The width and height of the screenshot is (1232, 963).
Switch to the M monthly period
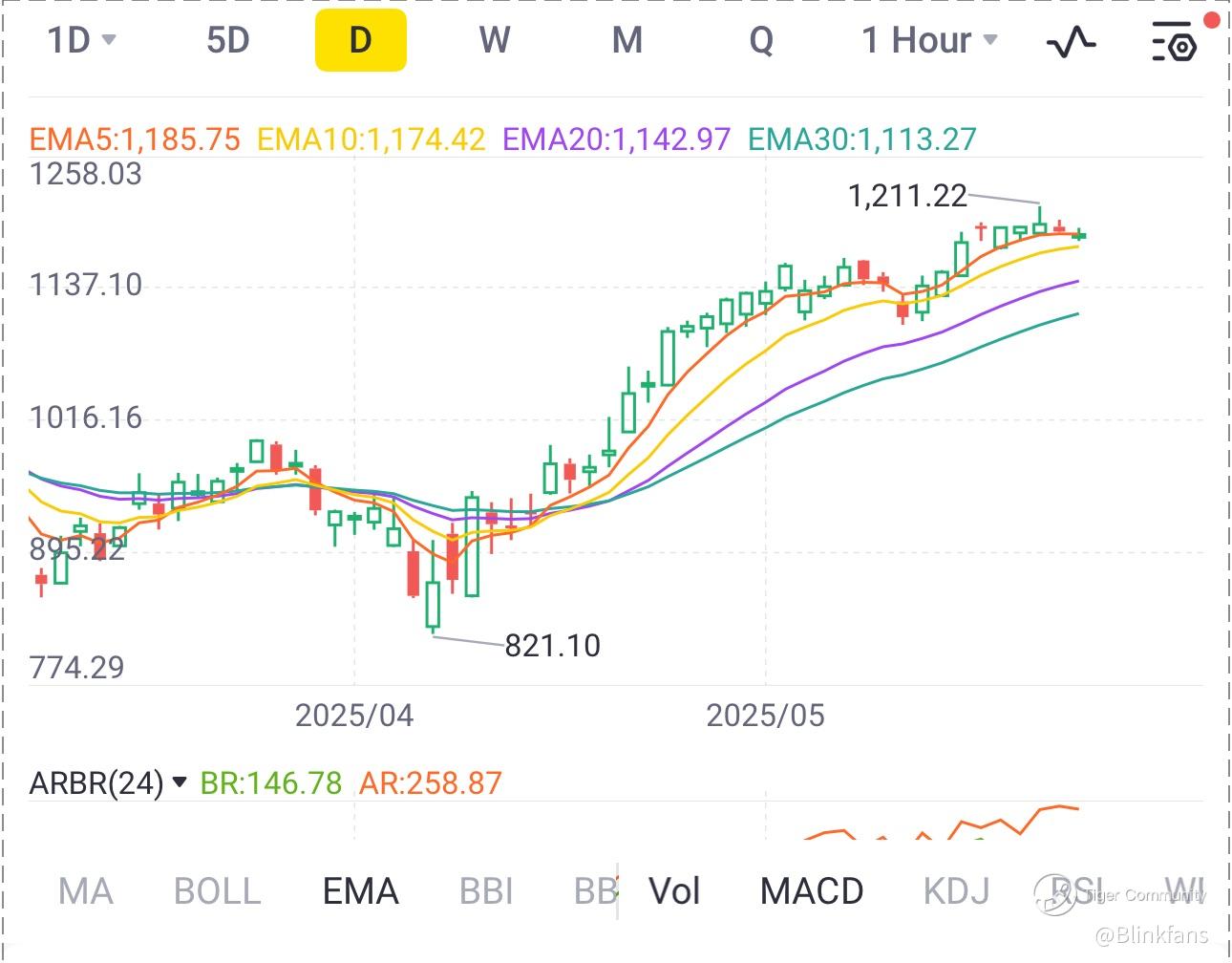click(627, 40)
